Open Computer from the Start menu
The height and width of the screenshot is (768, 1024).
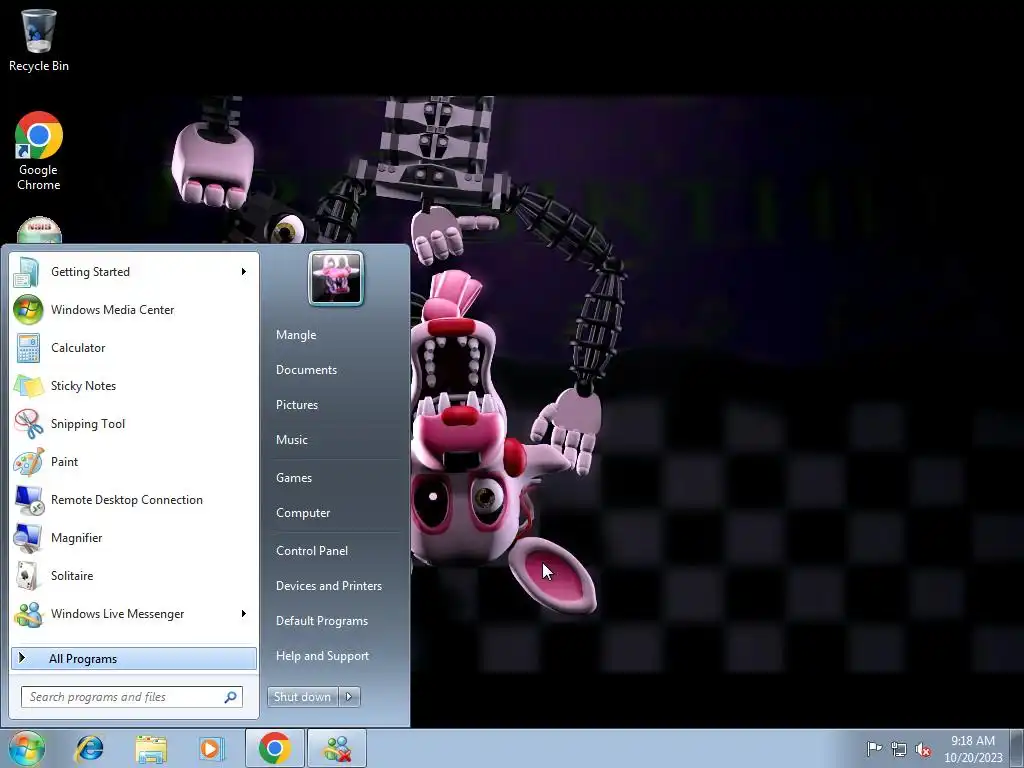click(x=303, y=513)
